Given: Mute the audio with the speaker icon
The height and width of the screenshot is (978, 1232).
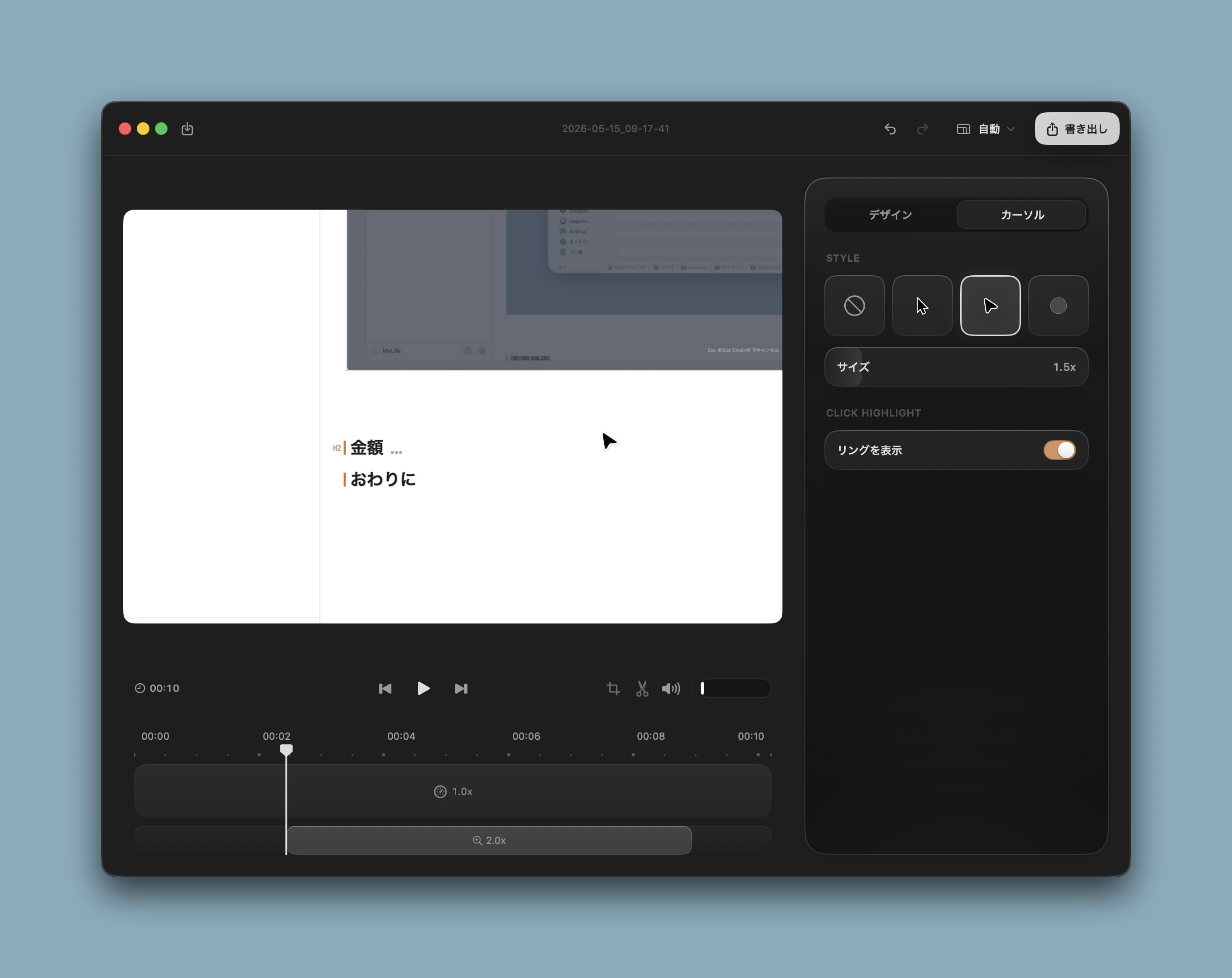Looking at the screenshot, I should point(671,688).
